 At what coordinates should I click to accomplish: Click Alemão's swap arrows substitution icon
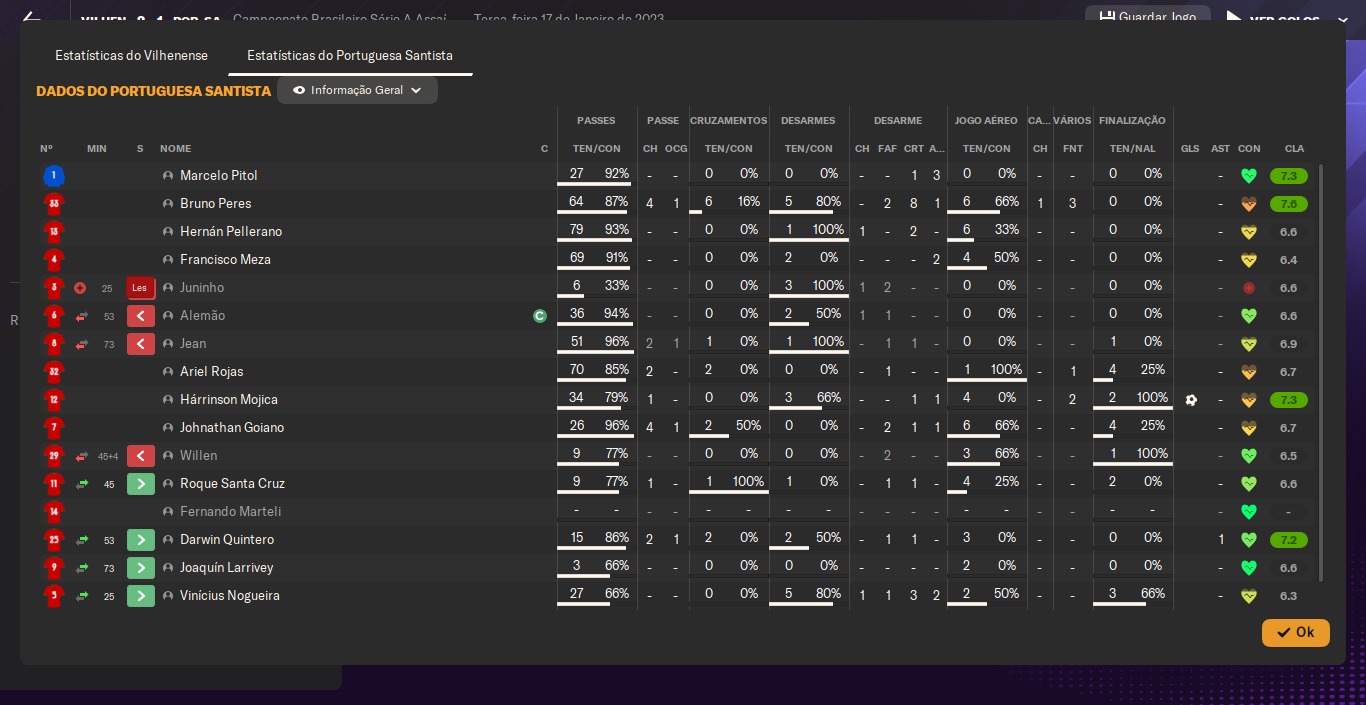[82, 316]
